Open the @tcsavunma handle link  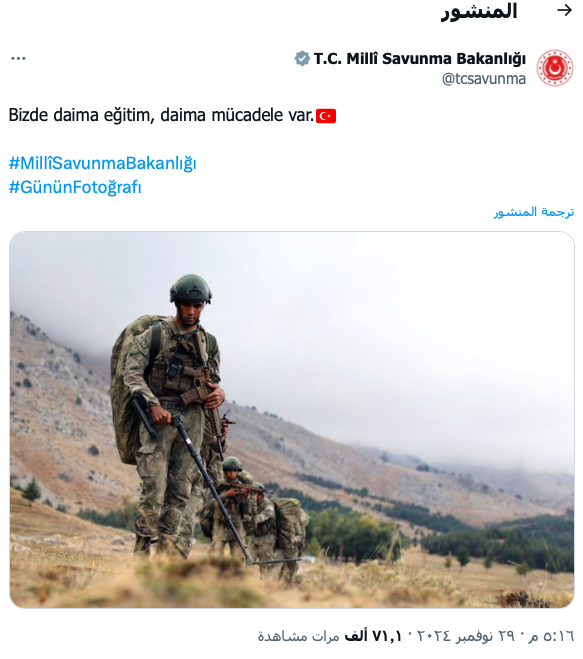pos(484,79)
